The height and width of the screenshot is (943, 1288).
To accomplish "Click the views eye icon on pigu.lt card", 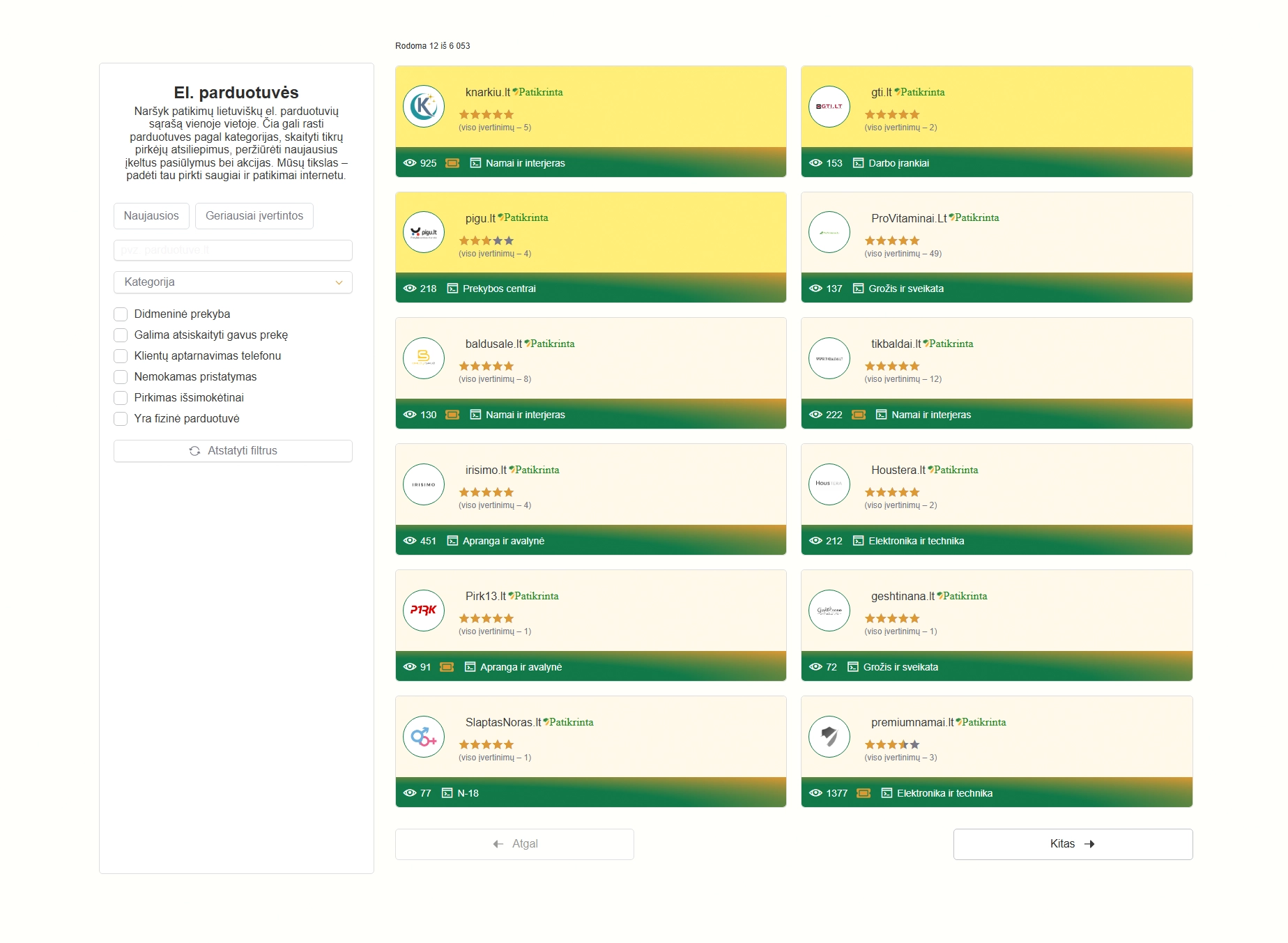I will coord(410,289).
